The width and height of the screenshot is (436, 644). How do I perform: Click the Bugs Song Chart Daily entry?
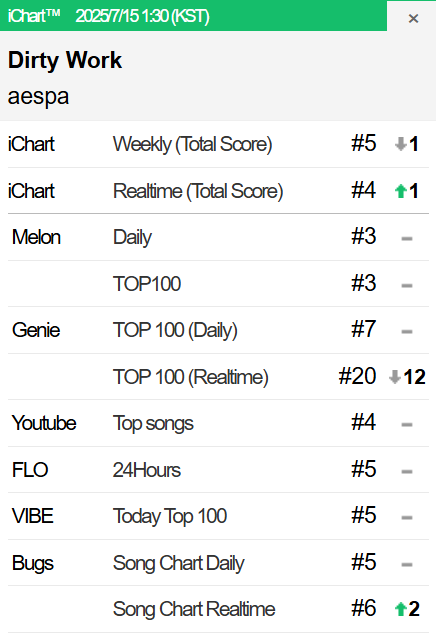pos(218,563)
